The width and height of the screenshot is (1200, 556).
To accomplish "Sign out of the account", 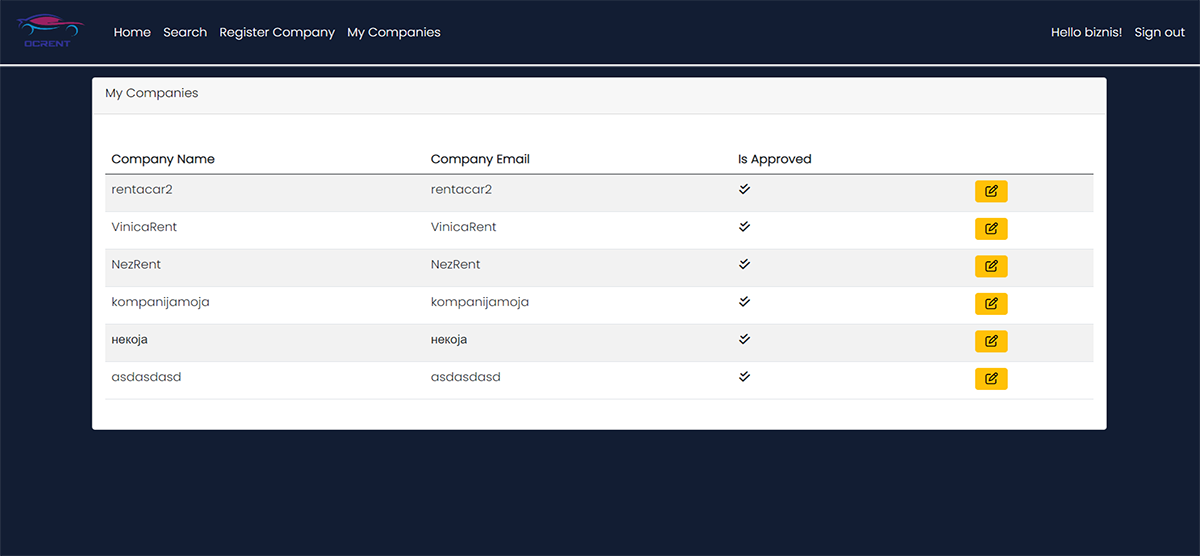I will point(1159,32).
